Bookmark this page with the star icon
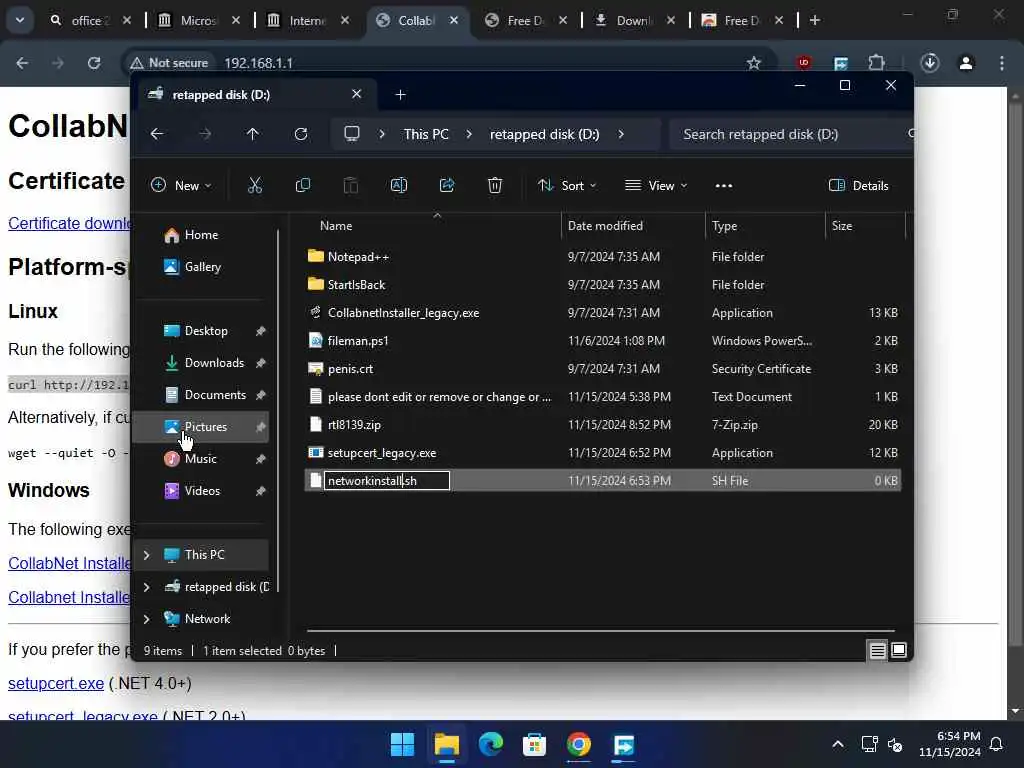The width and height of the screenshot is (1024, 768). point(754,63)
